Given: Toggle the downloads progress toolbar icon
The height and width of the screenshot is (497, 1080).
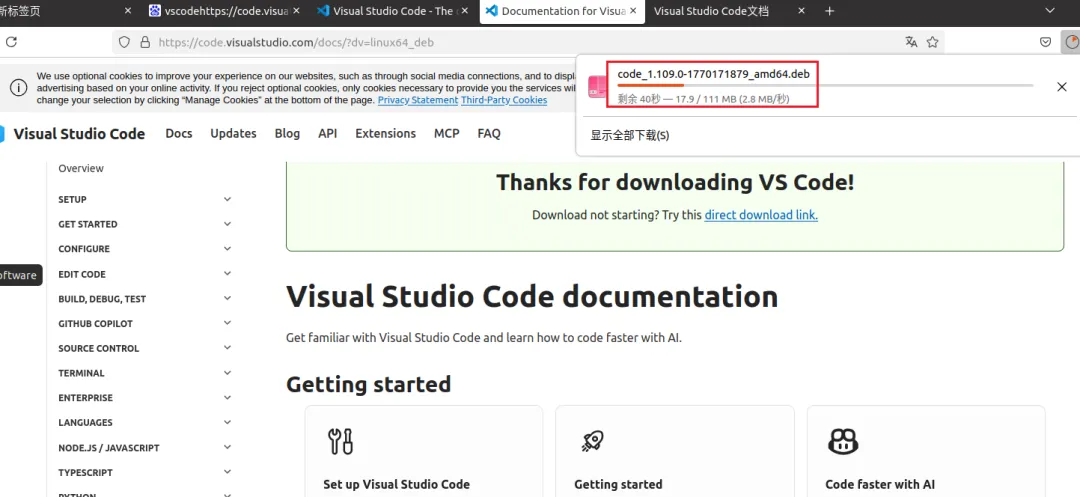Looking at the screenshot, I should (1070, 42).
